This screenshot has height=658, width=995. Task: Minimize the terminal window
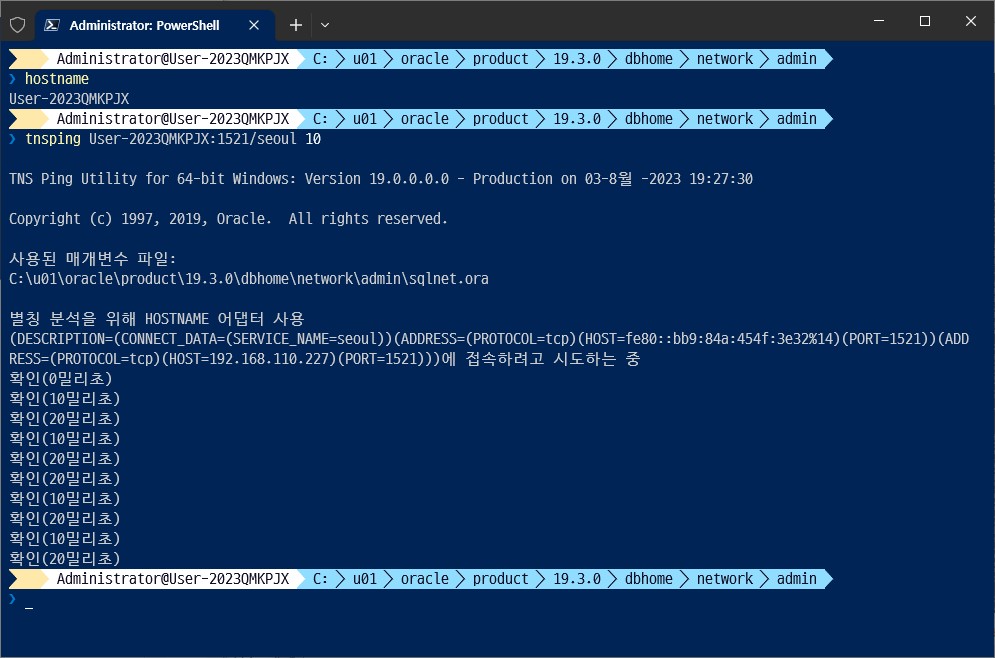[879, 21]
